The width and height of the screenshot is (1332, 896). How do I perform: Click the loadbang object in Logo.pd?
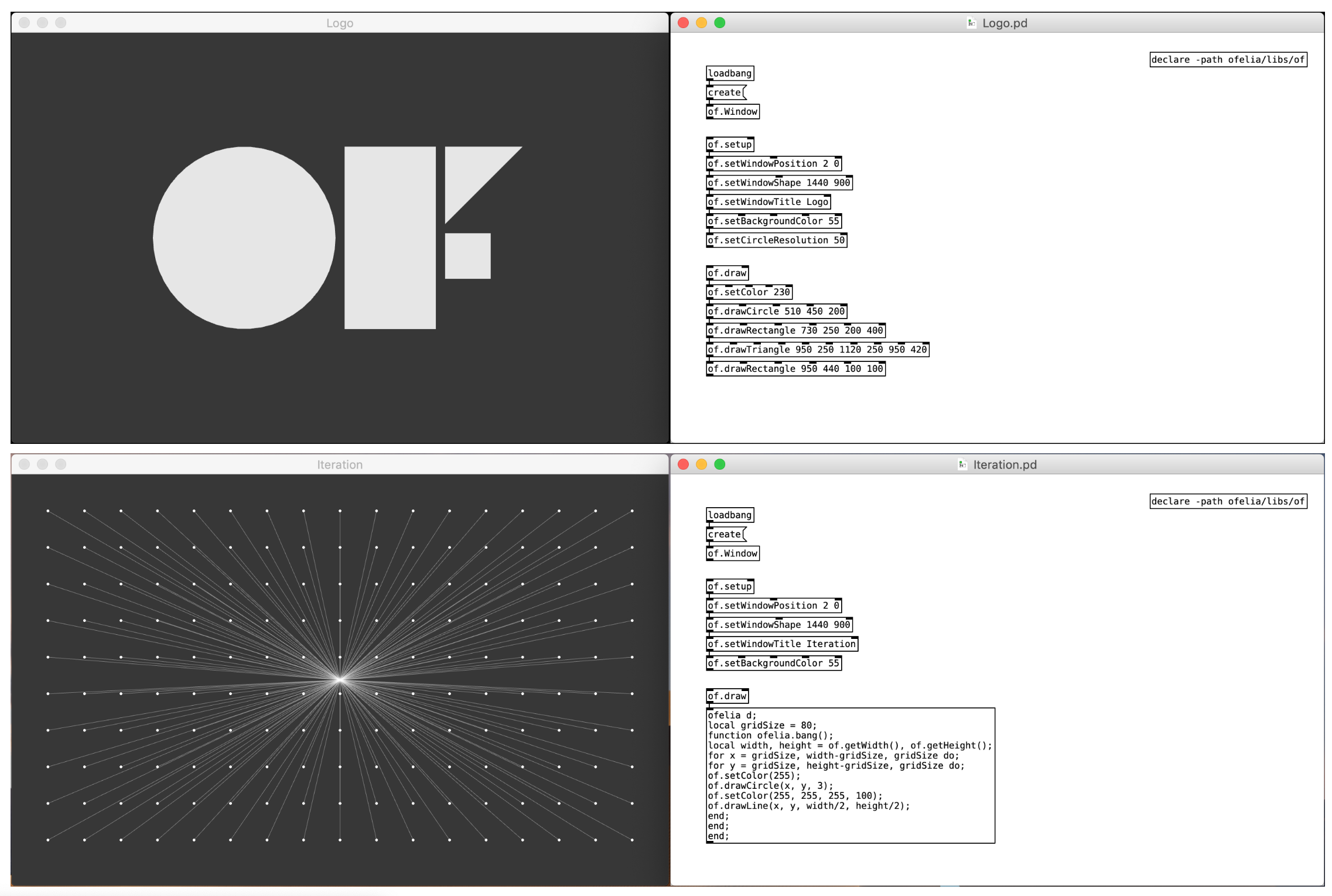pos(730,73)
